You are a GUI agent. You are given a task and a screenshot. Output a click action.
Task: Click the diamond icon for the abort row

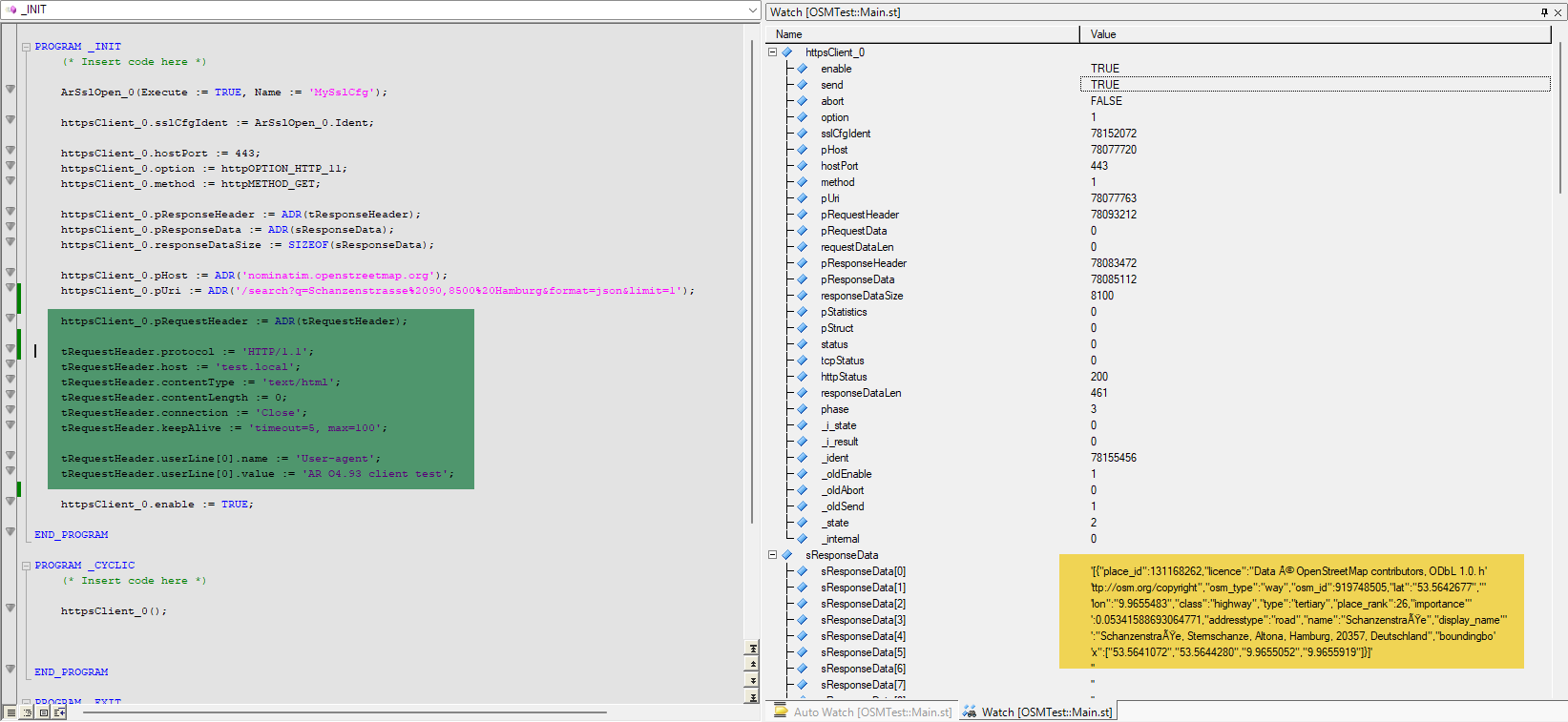[803, 101]
